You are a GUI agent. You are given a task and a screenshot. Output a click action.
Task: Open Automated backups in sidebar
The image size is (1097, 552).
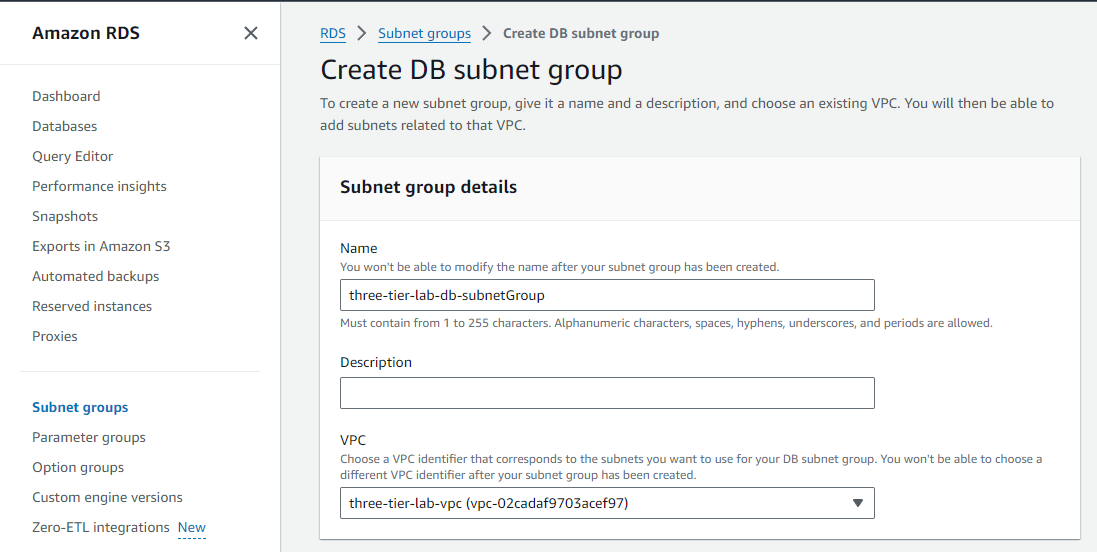point(95,276)
